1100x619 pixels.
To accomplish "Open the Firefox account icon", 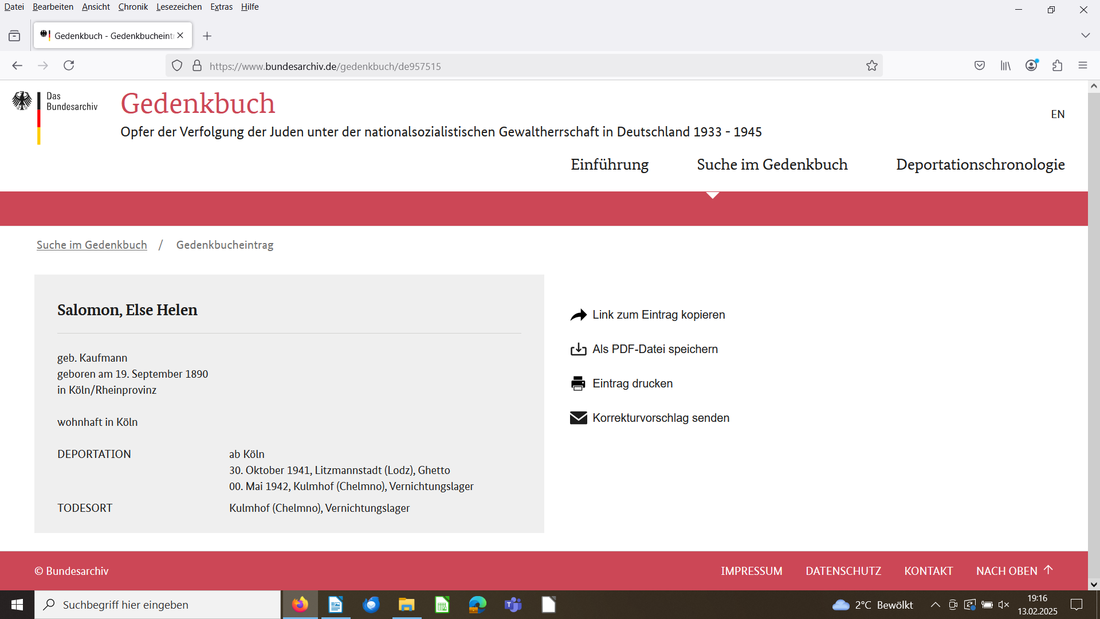I will point(1031,65).
